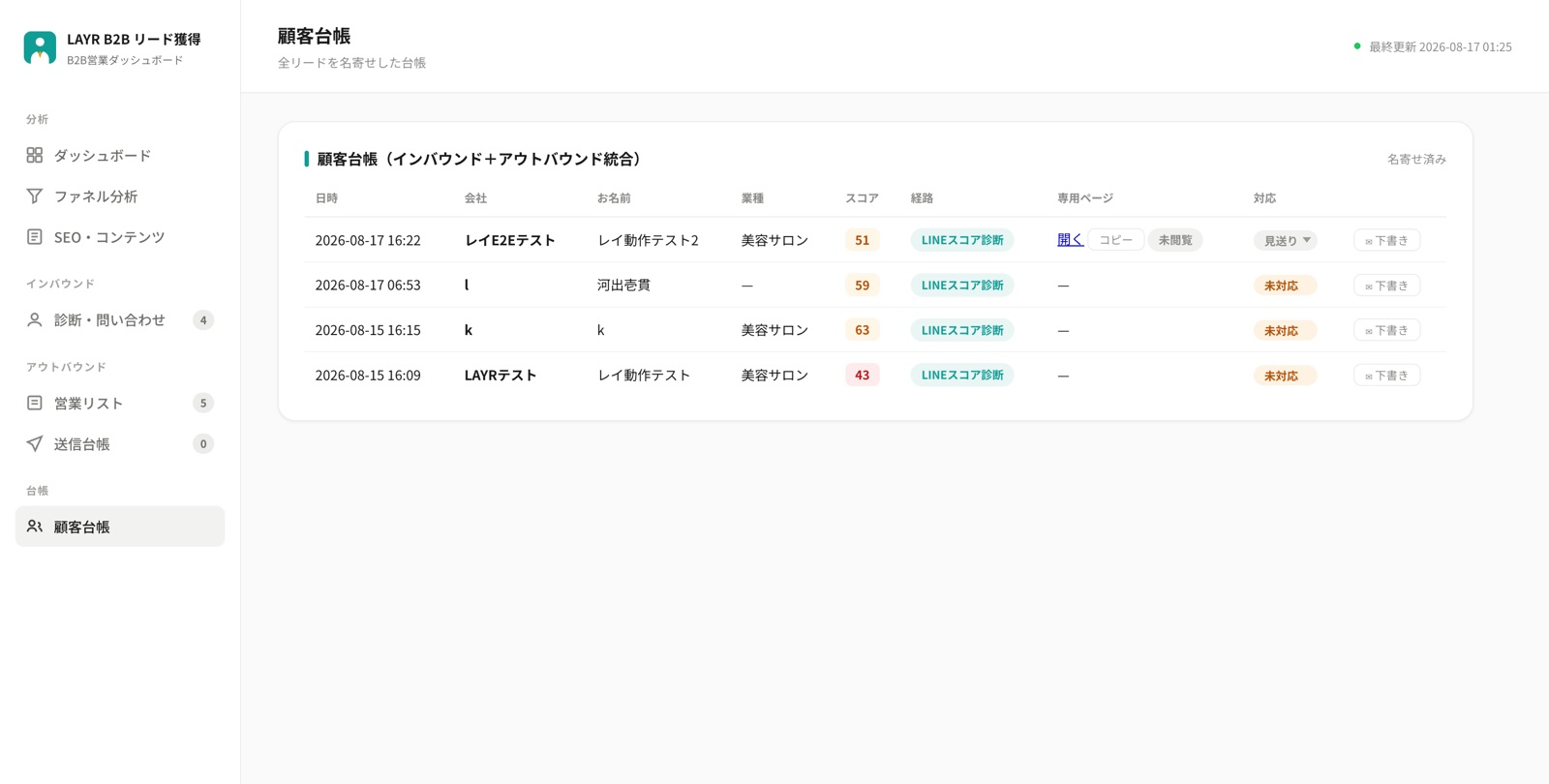Click the paper-plane icon for 送信台帳

point(35,443)
